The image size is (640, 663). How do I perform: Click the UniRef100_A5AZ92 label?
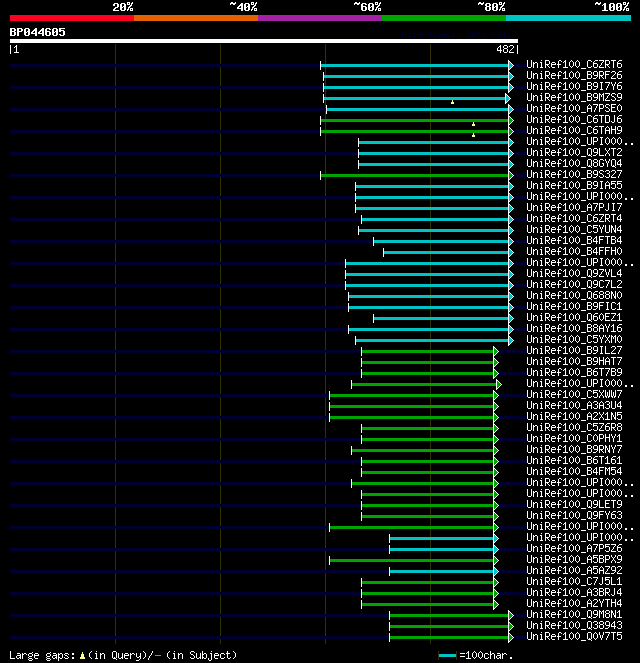(x=574, y=570)
